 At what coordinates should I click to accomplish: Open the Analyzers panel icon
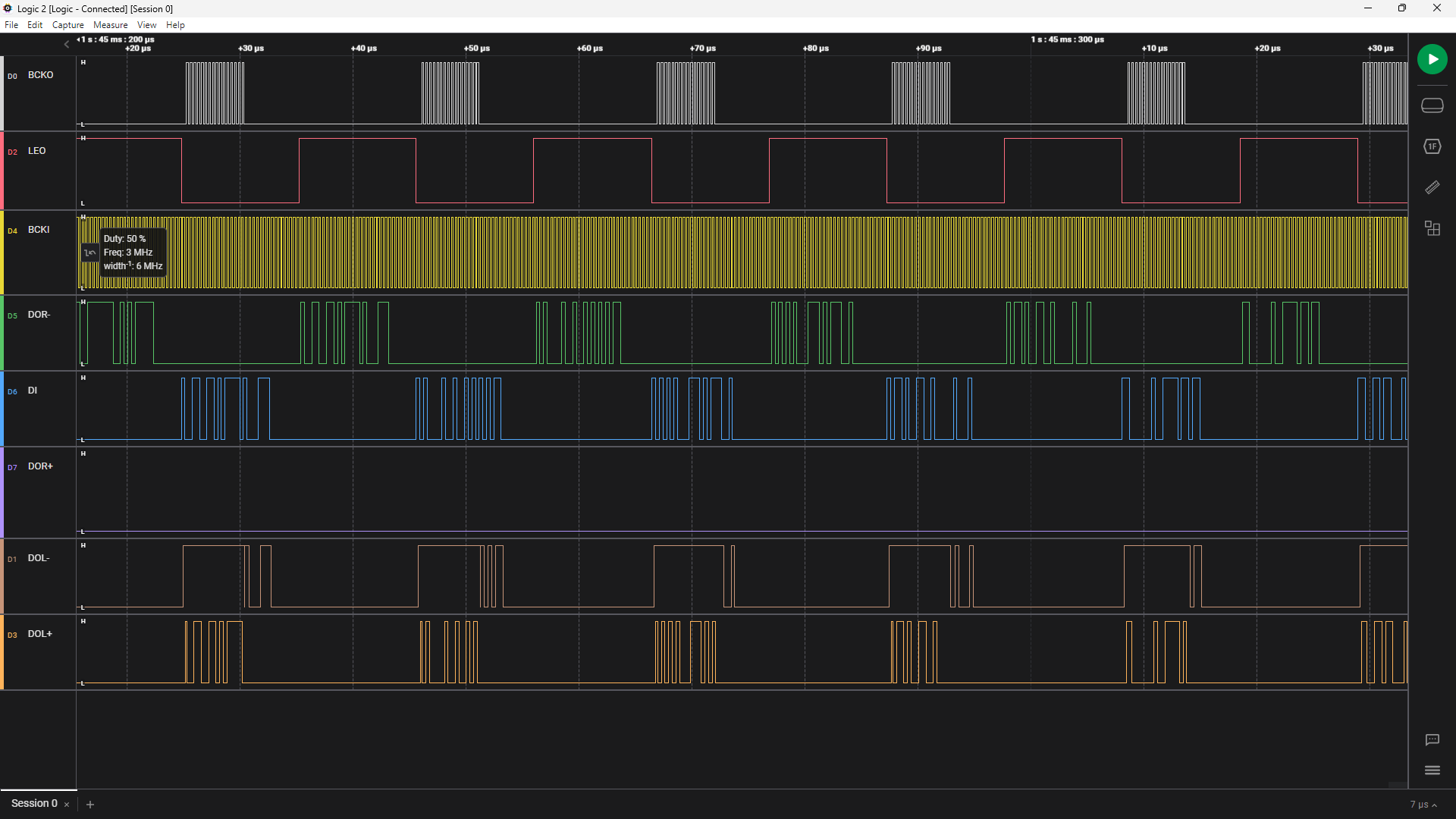1432,146
